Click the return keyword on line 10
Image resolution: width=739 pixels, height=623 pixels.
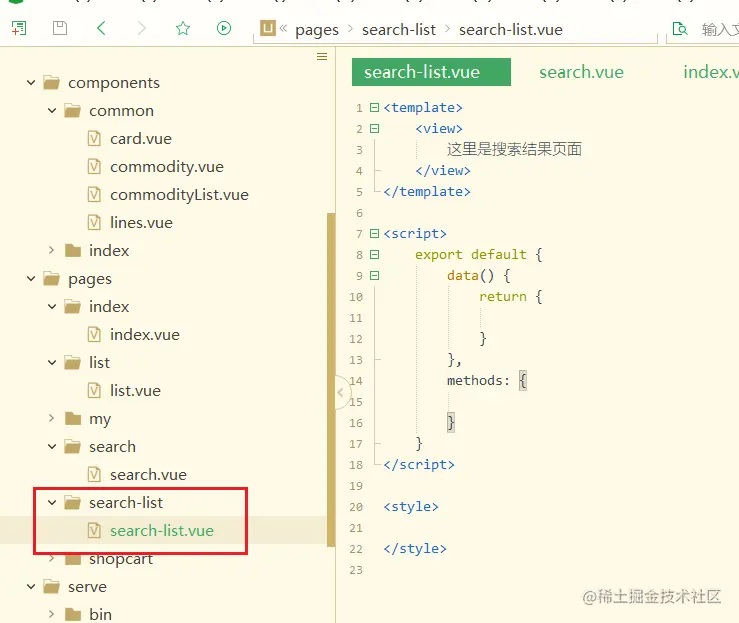(x=502, y=297)
